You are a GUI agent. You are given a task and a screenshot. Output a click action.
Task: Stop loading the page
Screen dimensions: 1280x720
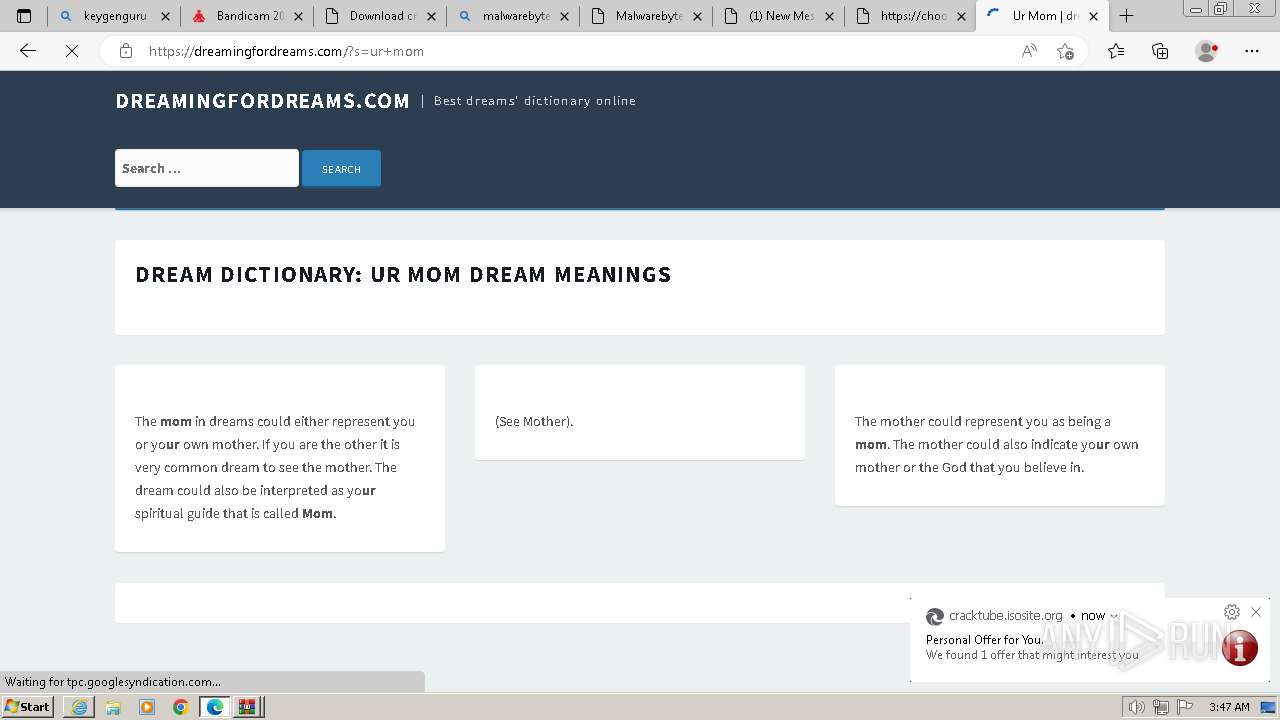pos(72,51)
